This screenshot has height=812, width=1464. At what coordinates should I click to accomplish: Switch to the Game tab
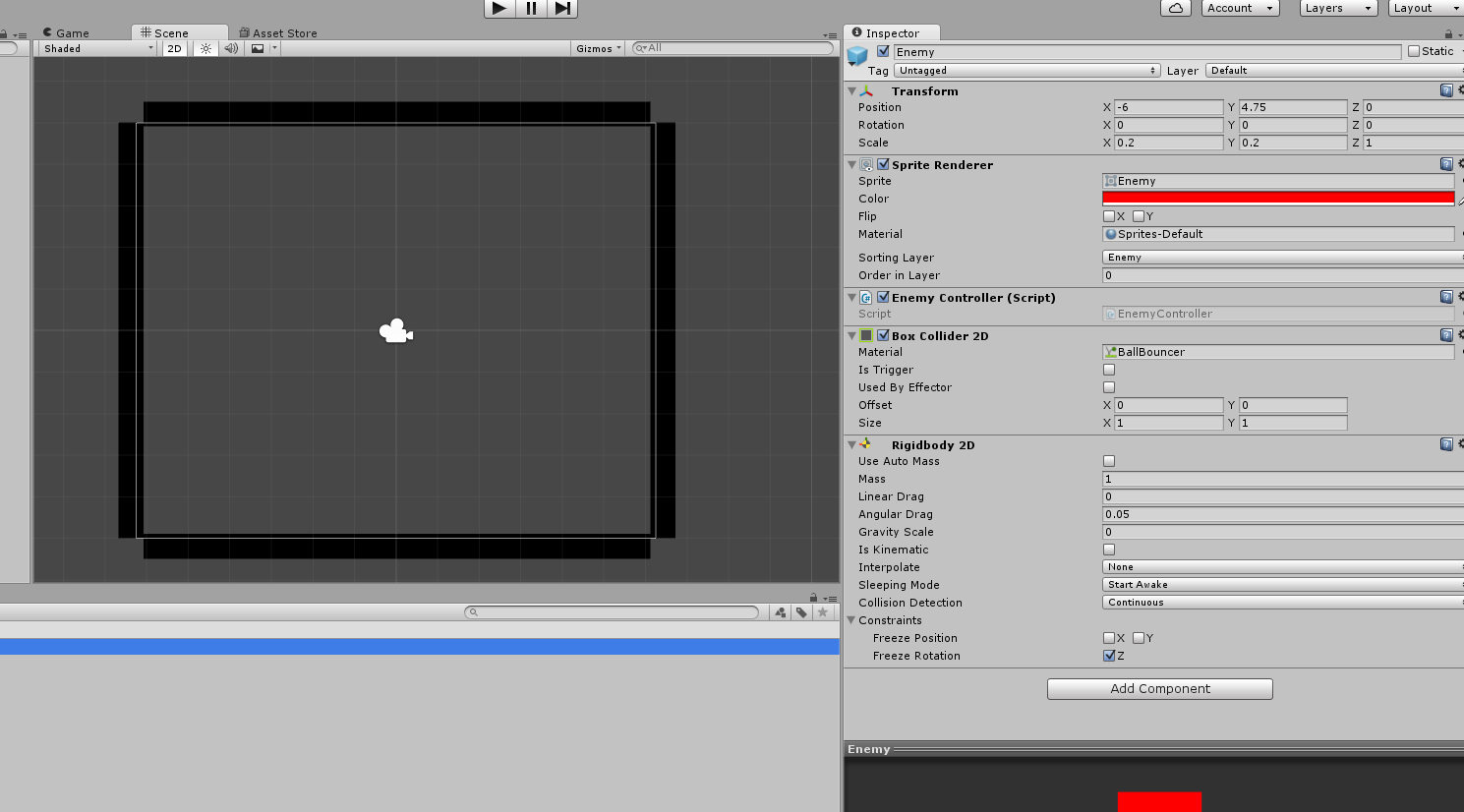pos(66,32)
